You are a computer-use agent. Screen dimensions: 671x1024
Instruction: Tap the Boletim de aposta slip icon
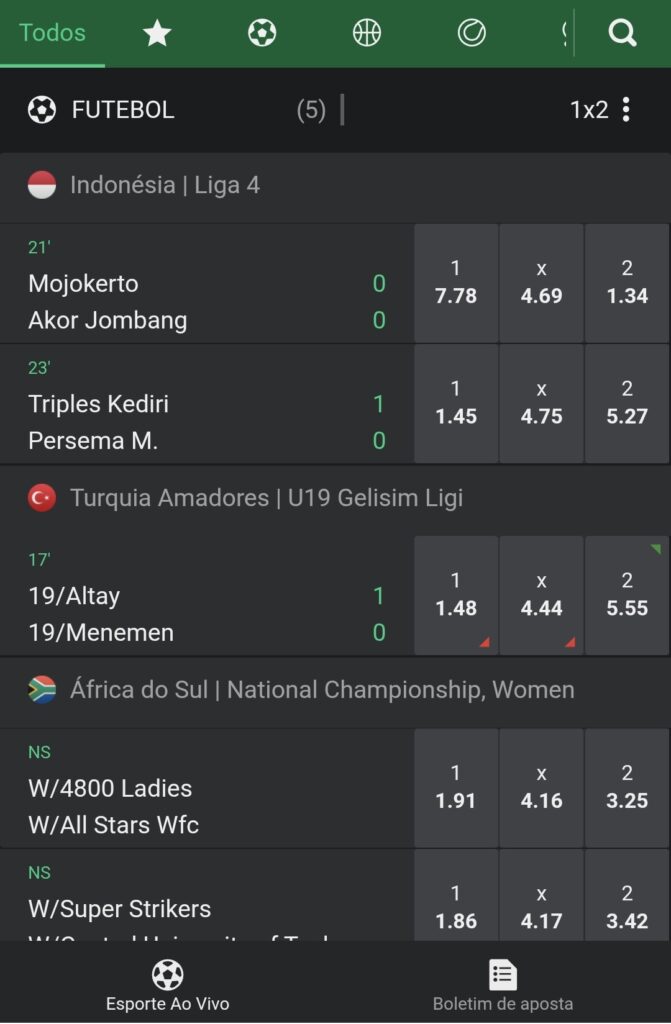pos(502,974)
